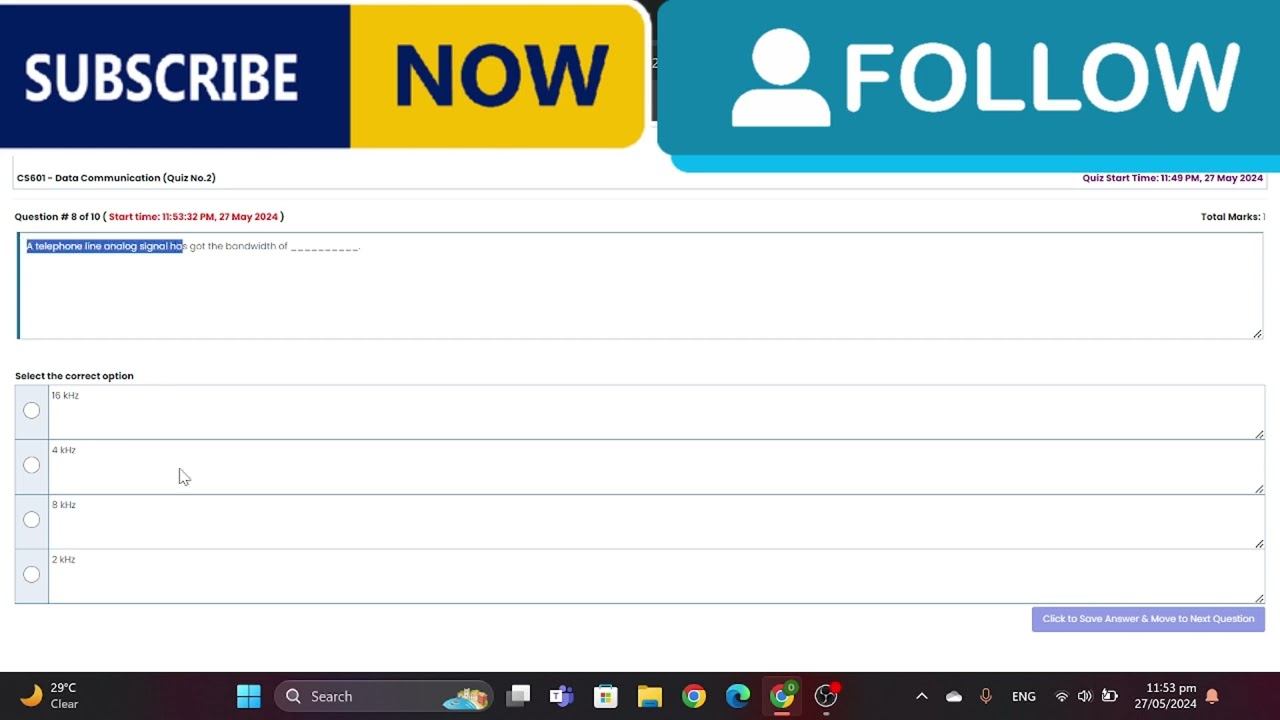Open OBS Studio from taskbar
Viewport: 1280px width, 720px height.
[x=826, y=696]
